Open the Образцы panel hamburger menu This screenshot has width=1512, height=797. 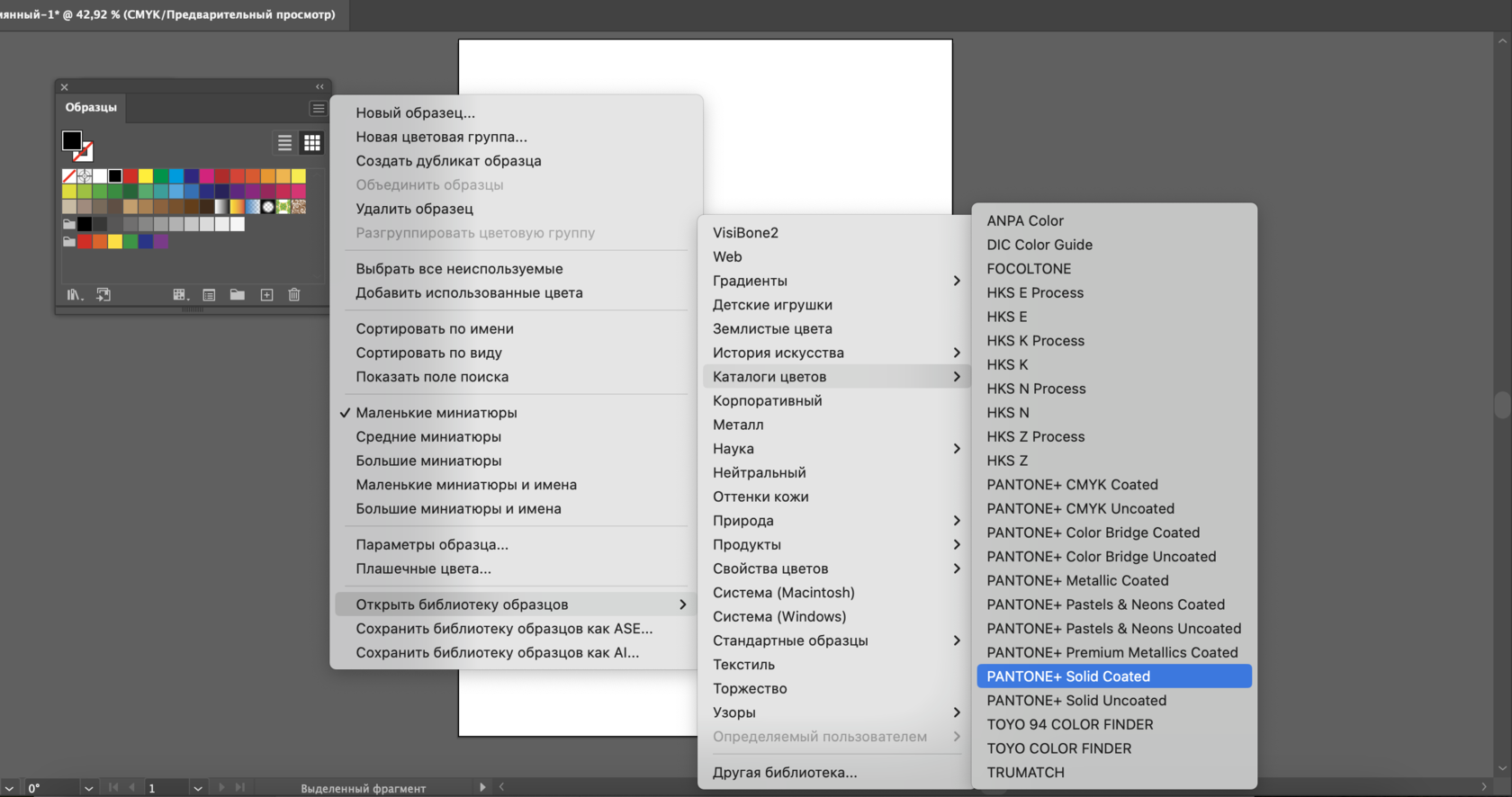coord(318,108)
